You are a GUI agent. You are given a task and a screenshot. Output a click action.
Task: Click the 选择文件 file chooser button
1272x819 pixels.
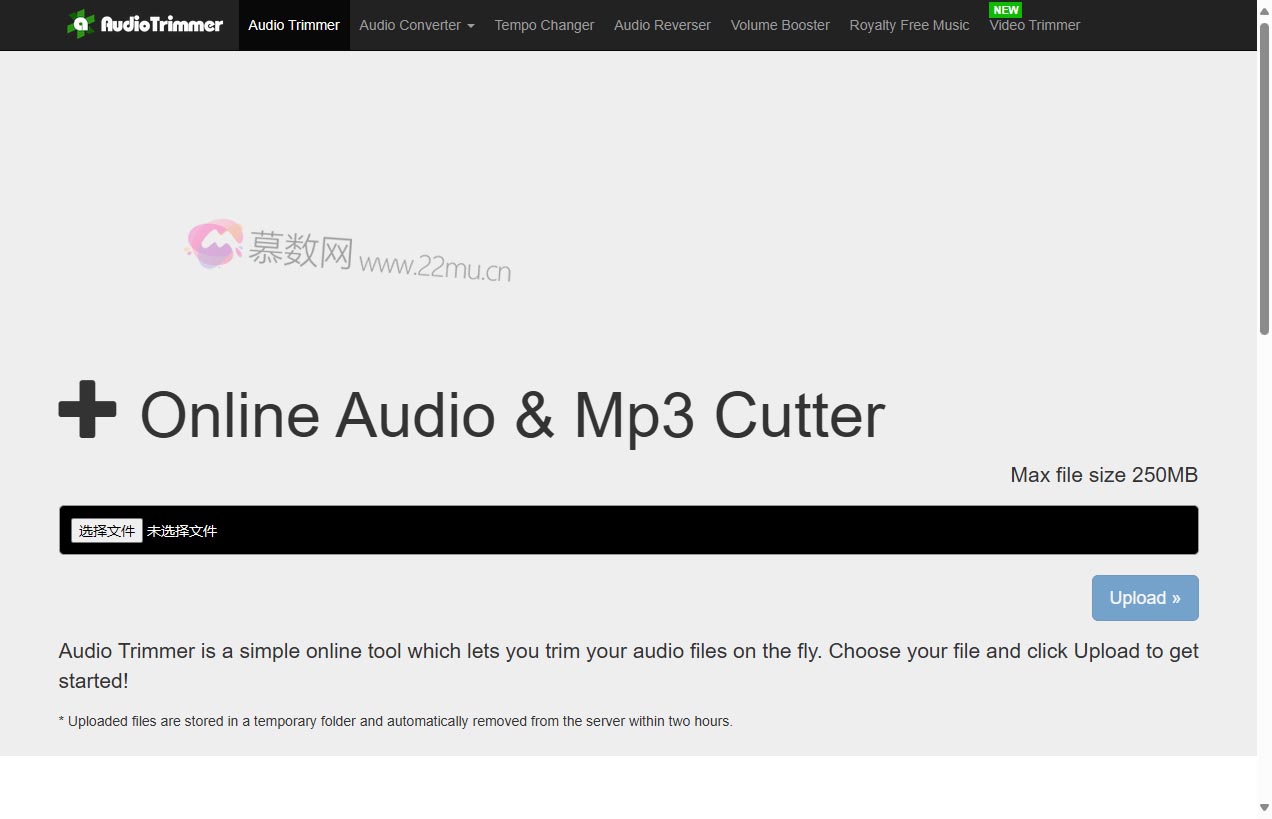coord(106,530)
